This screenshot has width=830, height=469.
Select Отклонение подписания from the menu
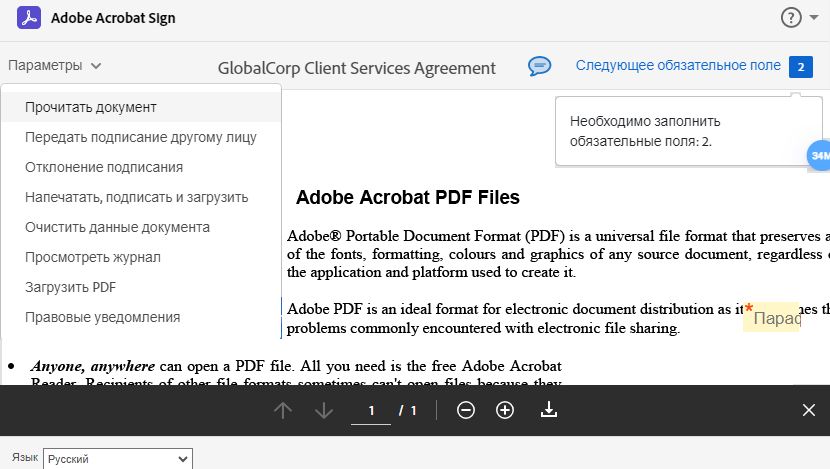[104, 167]
